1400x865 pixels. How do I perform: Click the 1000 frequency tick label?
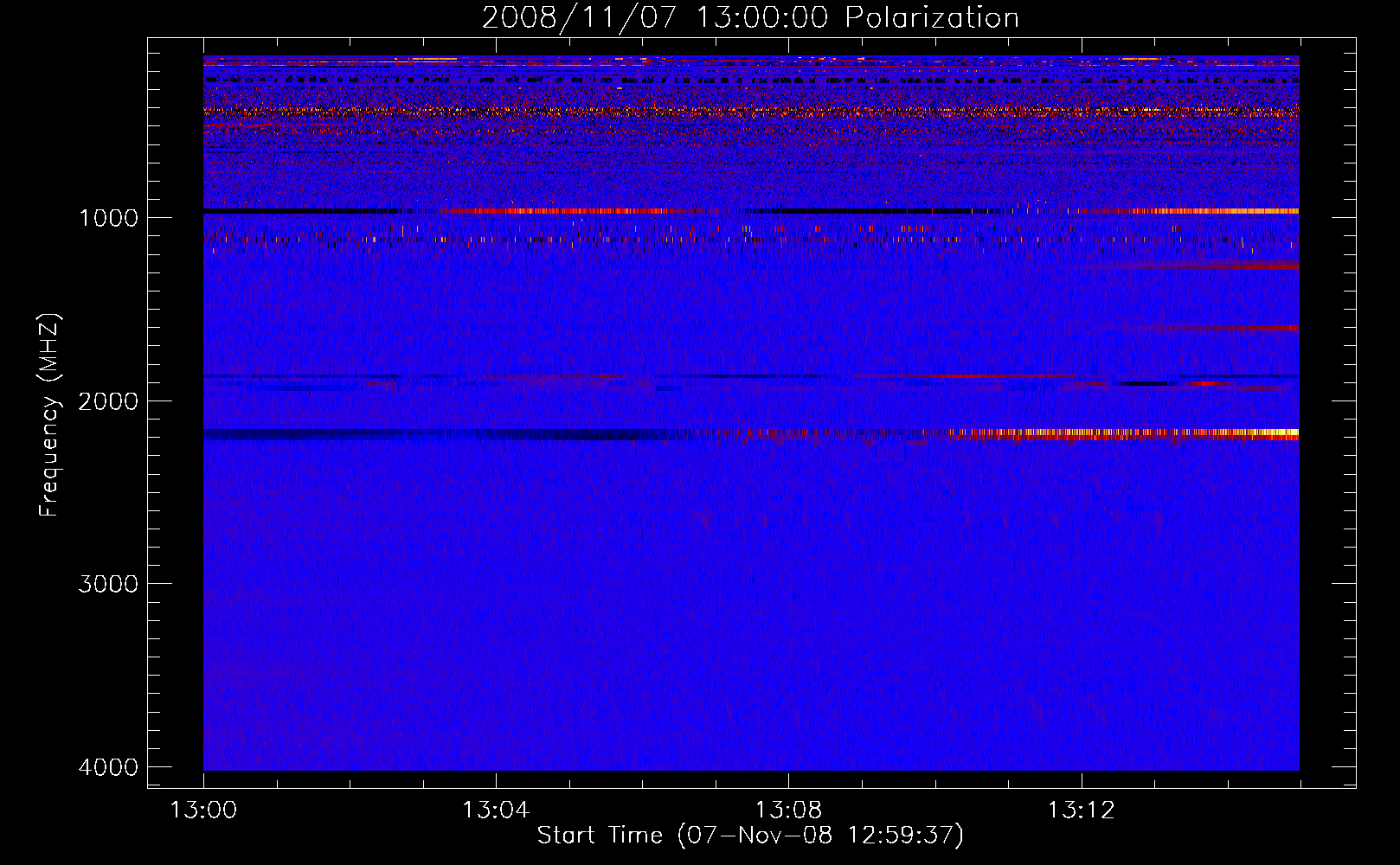pos(108,217)
